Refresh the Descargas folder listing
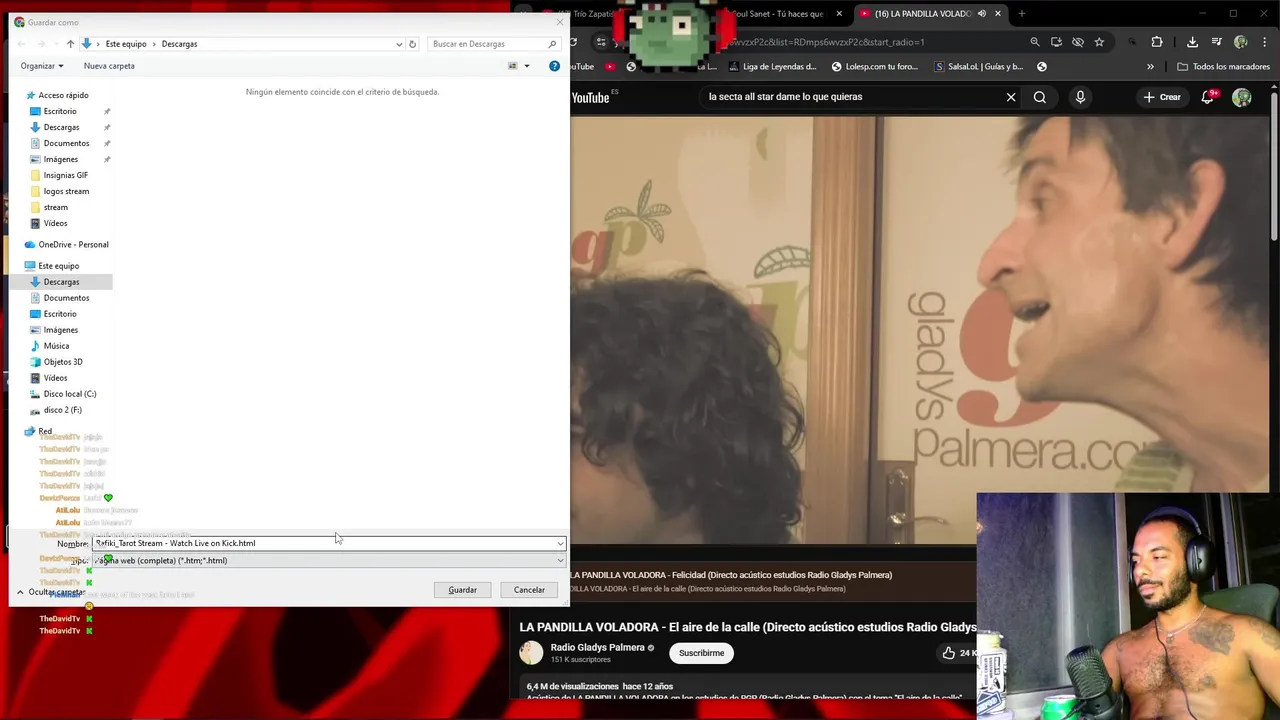 pos(412,44)
